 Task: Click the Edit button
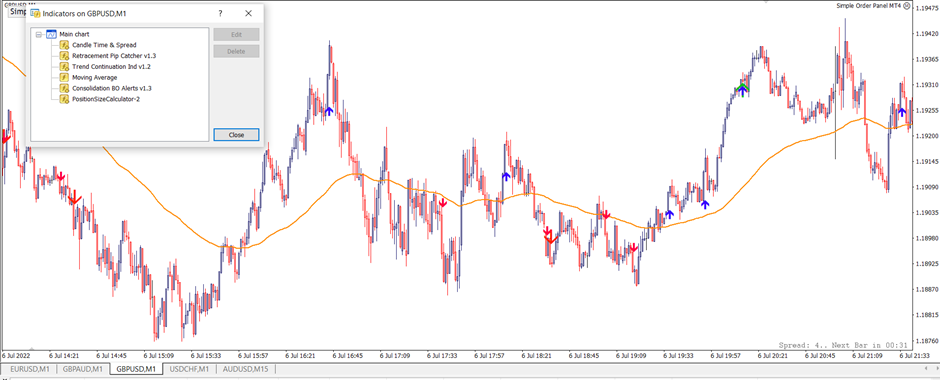point(236,35)
